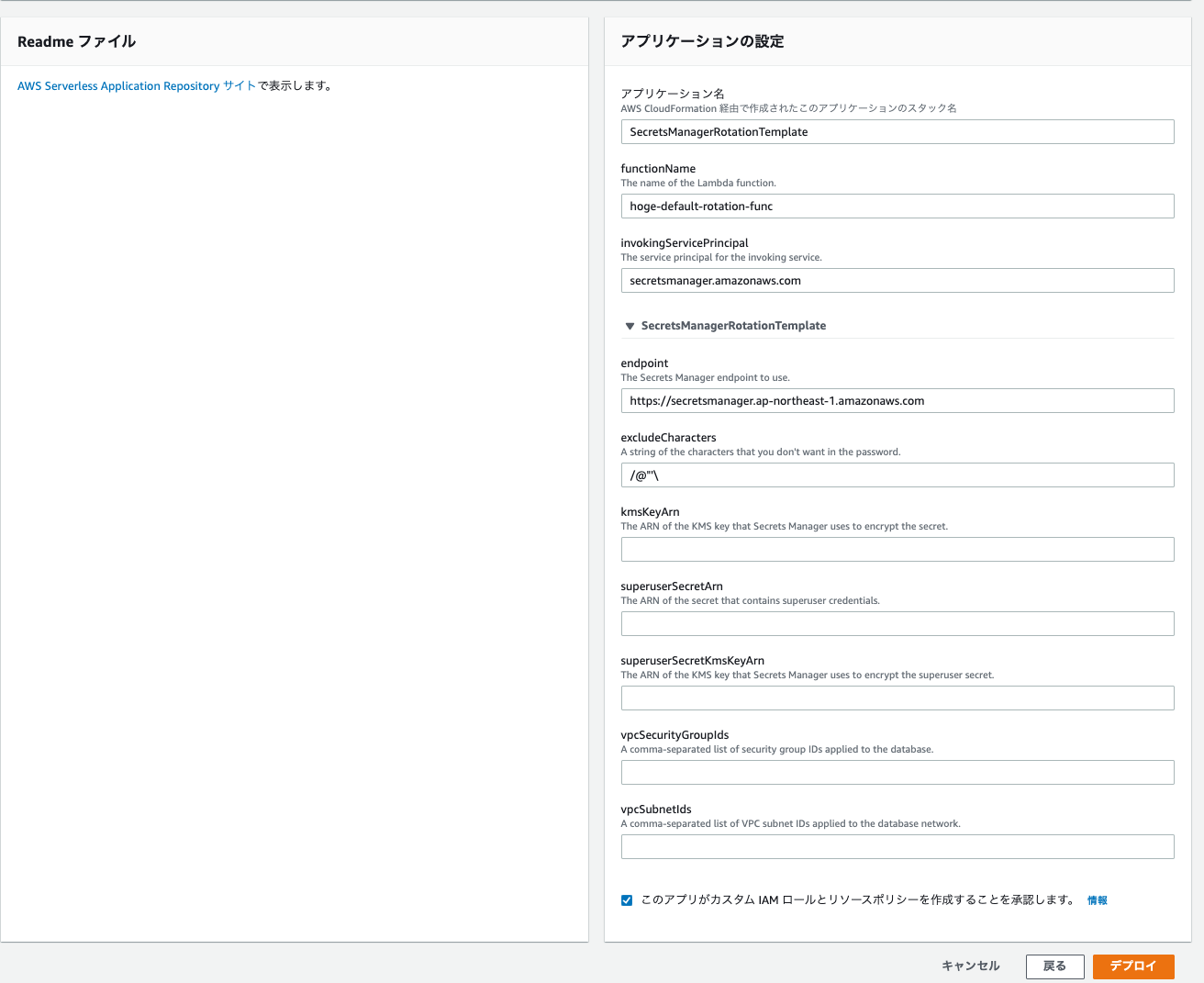The width and height of the screenshot is (1204, 983).
Task: Focus the vpcSecurityGroupIds input field
Action: click(x=897, y=773)
